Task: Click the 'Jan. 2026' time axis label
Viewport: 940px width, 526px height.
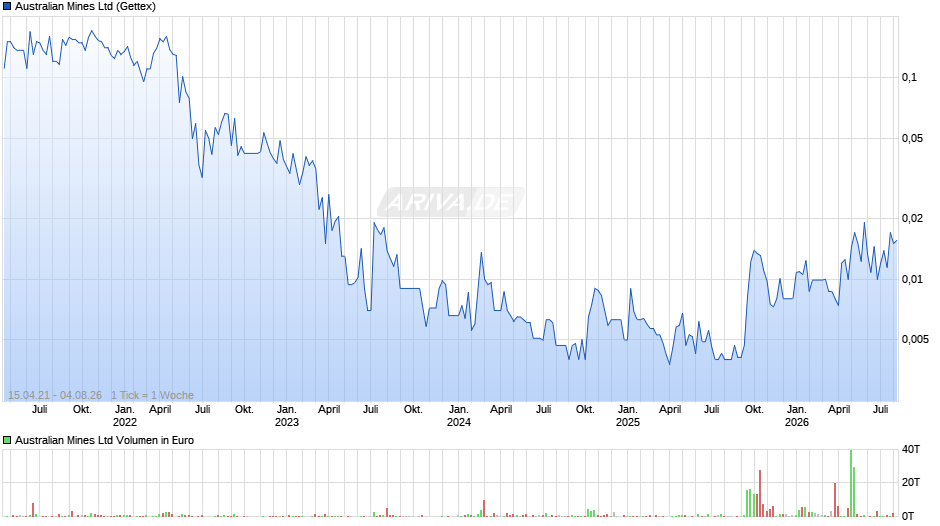Action: (797, 416)
